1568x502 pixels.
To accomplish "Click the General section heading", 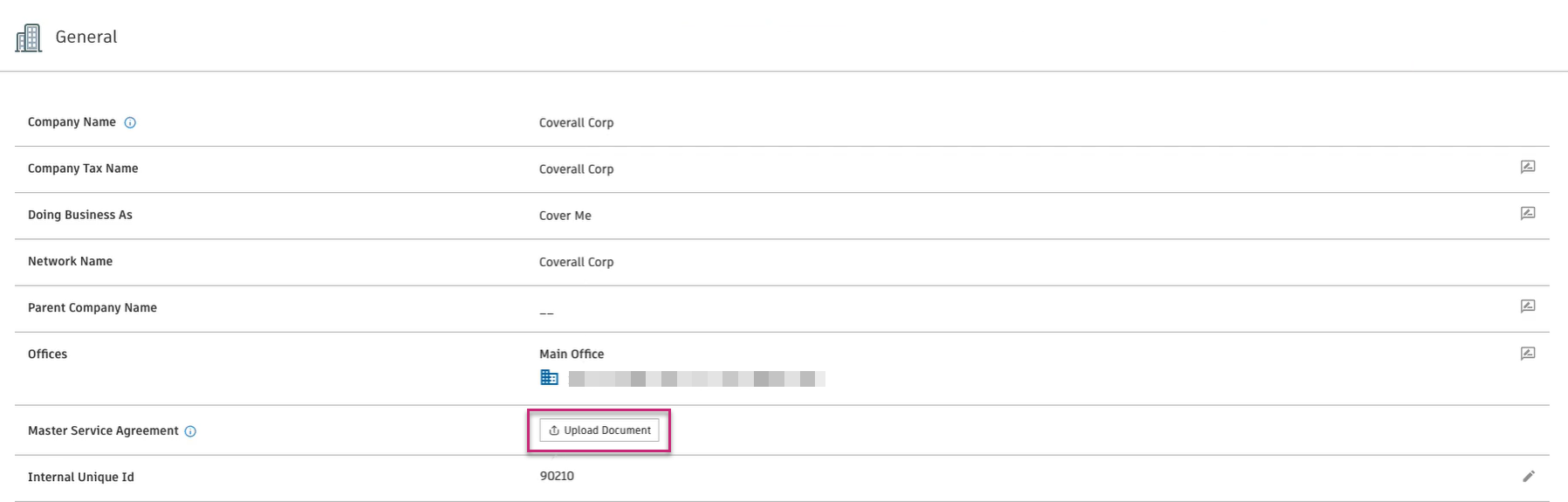I will pos(86,37).
